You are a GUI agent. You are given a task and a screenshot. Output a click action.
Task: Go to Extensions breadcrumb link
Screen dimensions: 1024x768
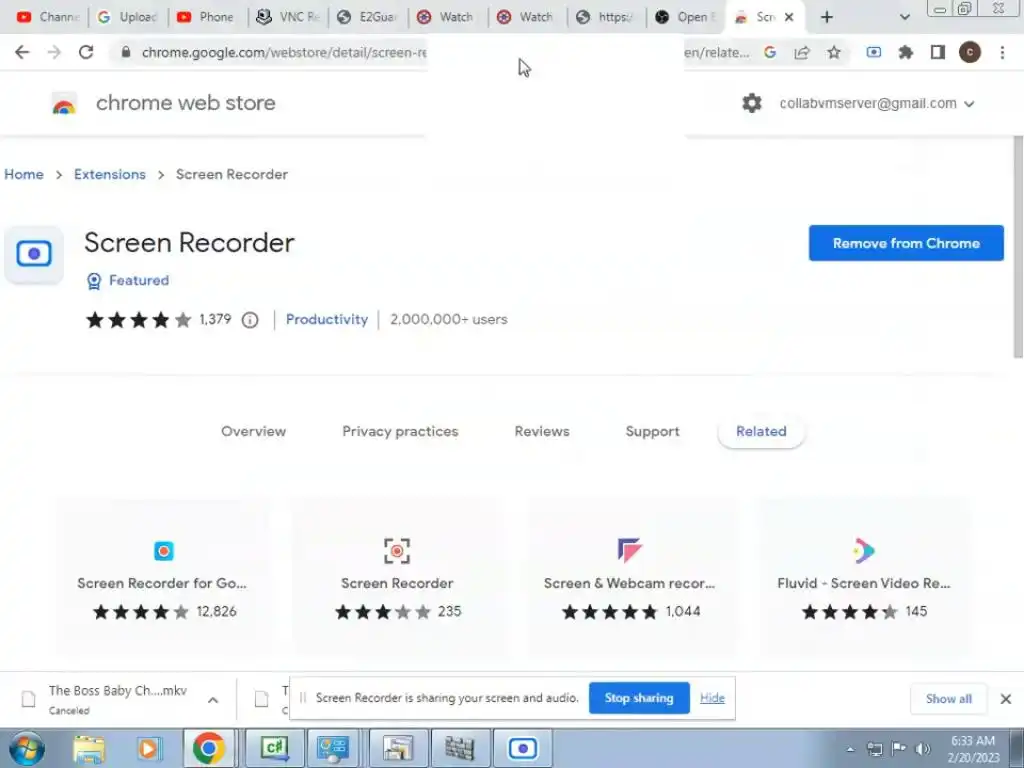coord(110,174)
